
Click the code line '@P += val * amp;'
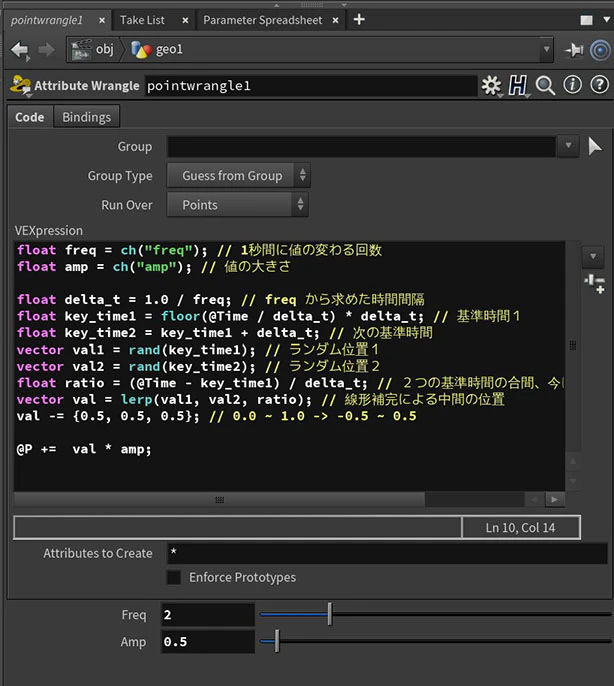point(84,449)
